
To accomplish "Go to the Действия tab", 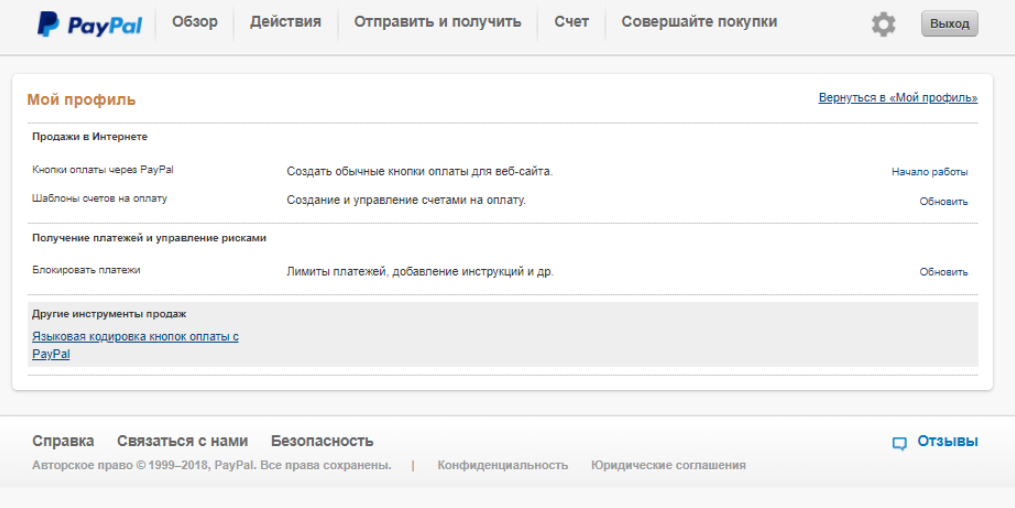I will point(285,22).
